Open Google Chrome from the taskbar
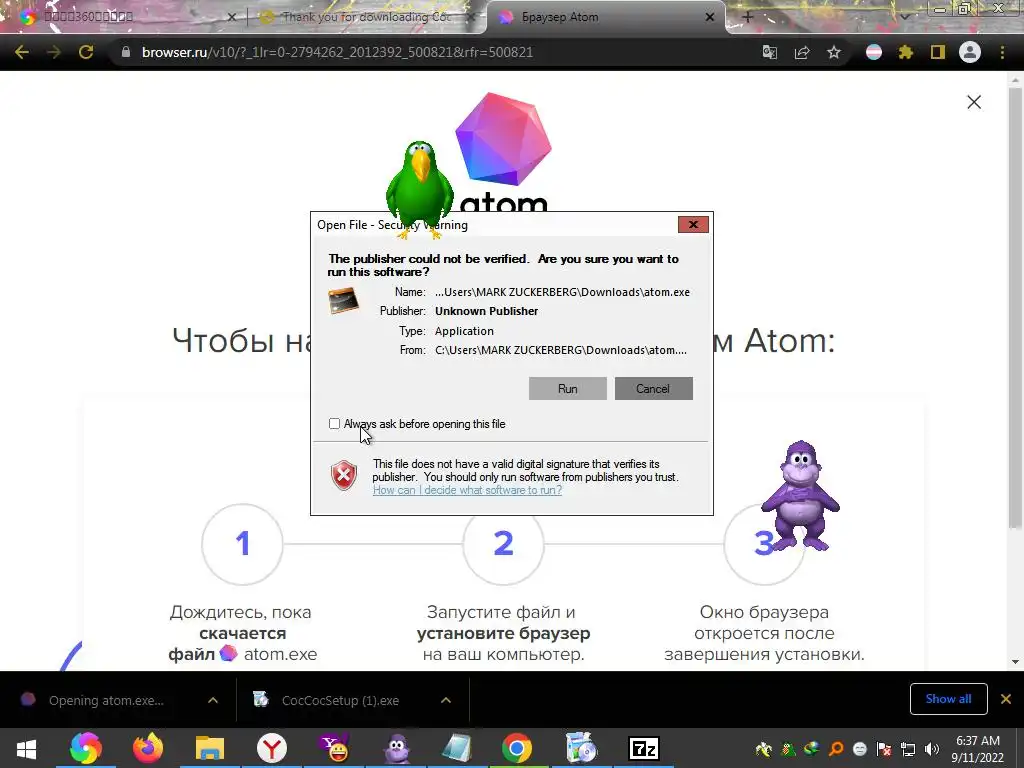 pyautogui.click(x=517, y=748)
